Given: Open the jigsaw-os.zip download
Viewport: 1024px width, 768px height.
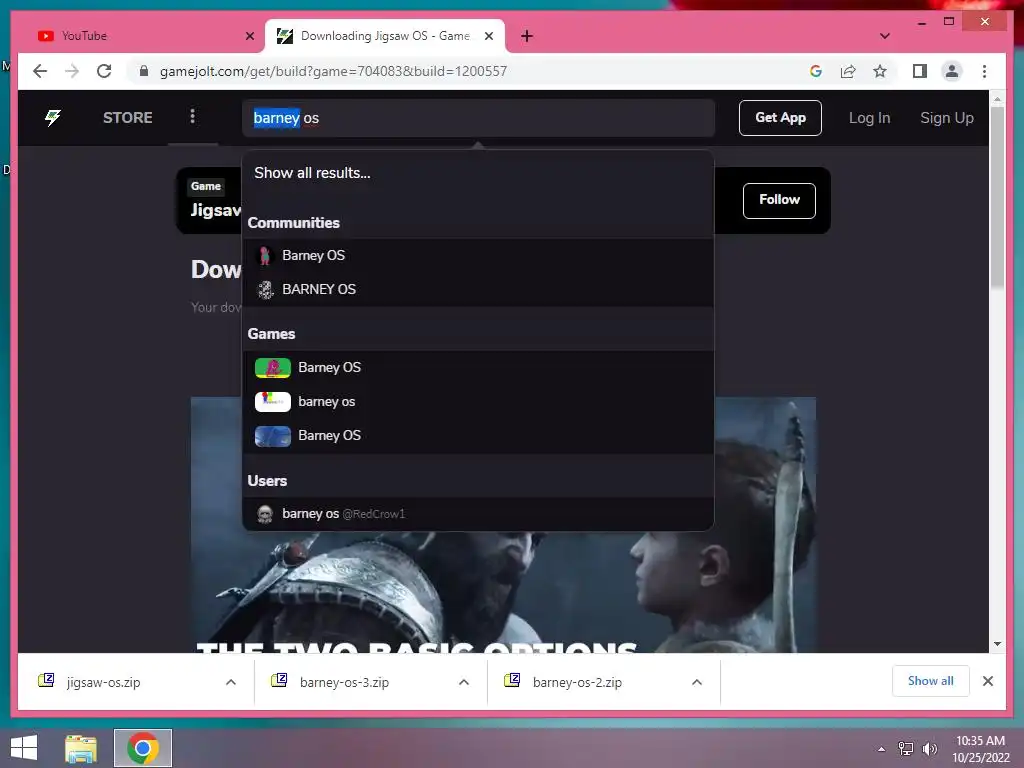Looking at the screenshot, I should pos(103,682).
